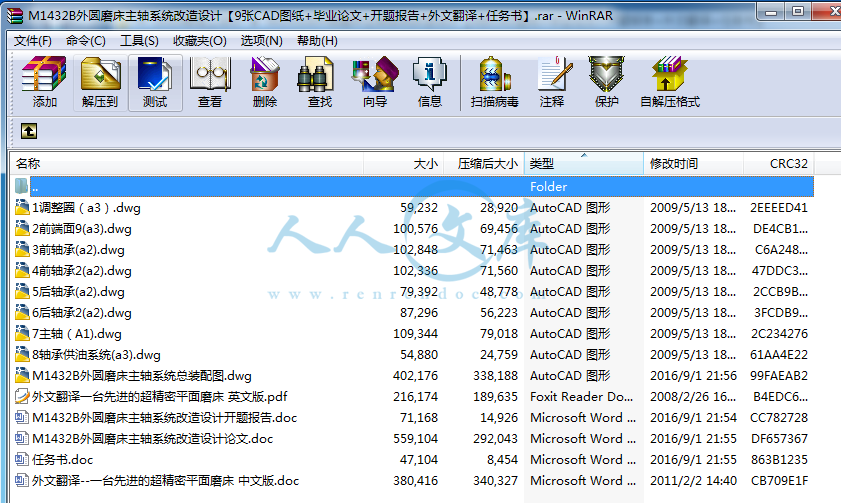Click the 自解压格式 (SFX) icon

point(670,83)
